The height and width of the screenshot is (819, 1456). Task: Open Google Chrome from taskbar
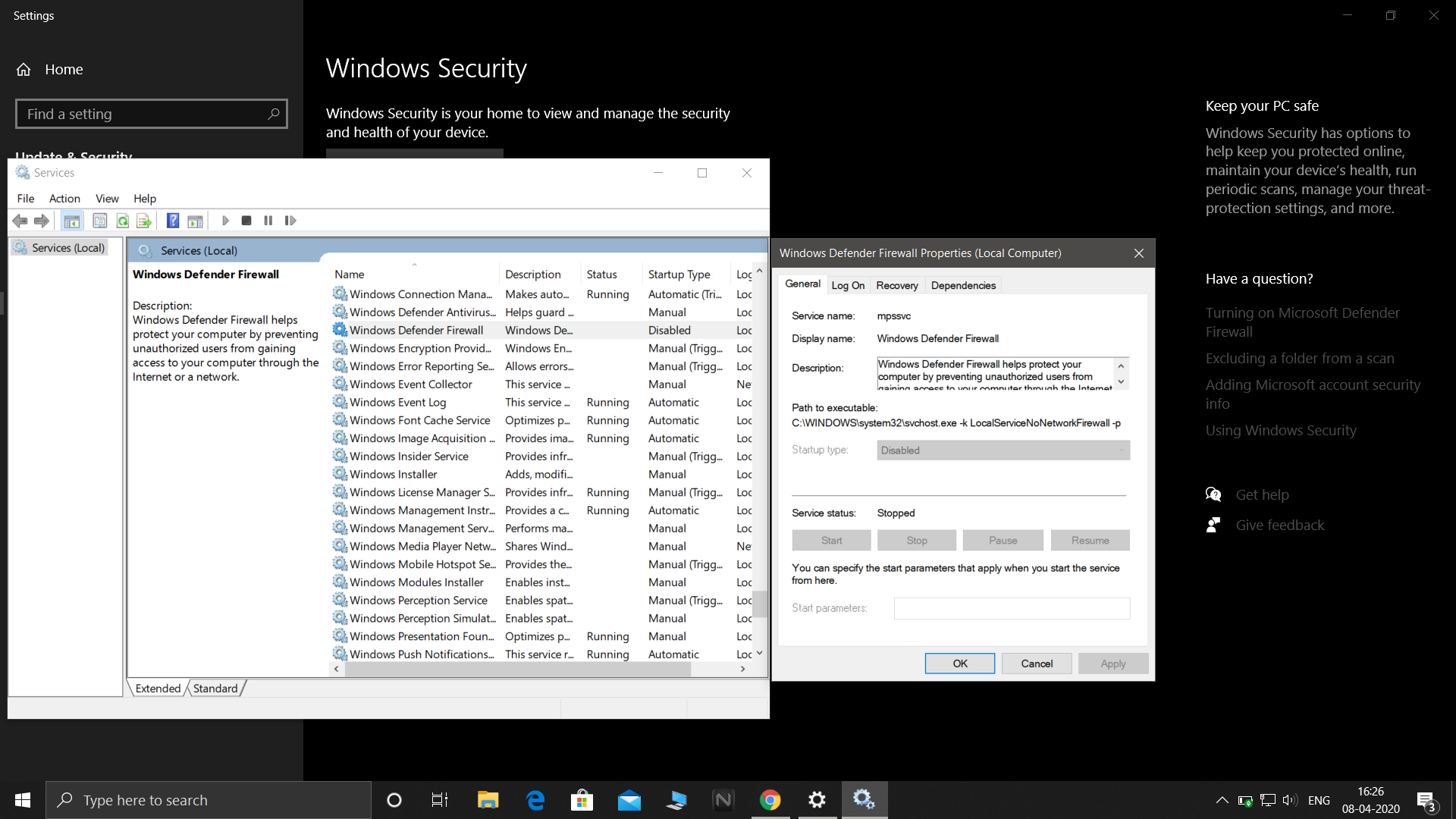click(x=770, y=800)
